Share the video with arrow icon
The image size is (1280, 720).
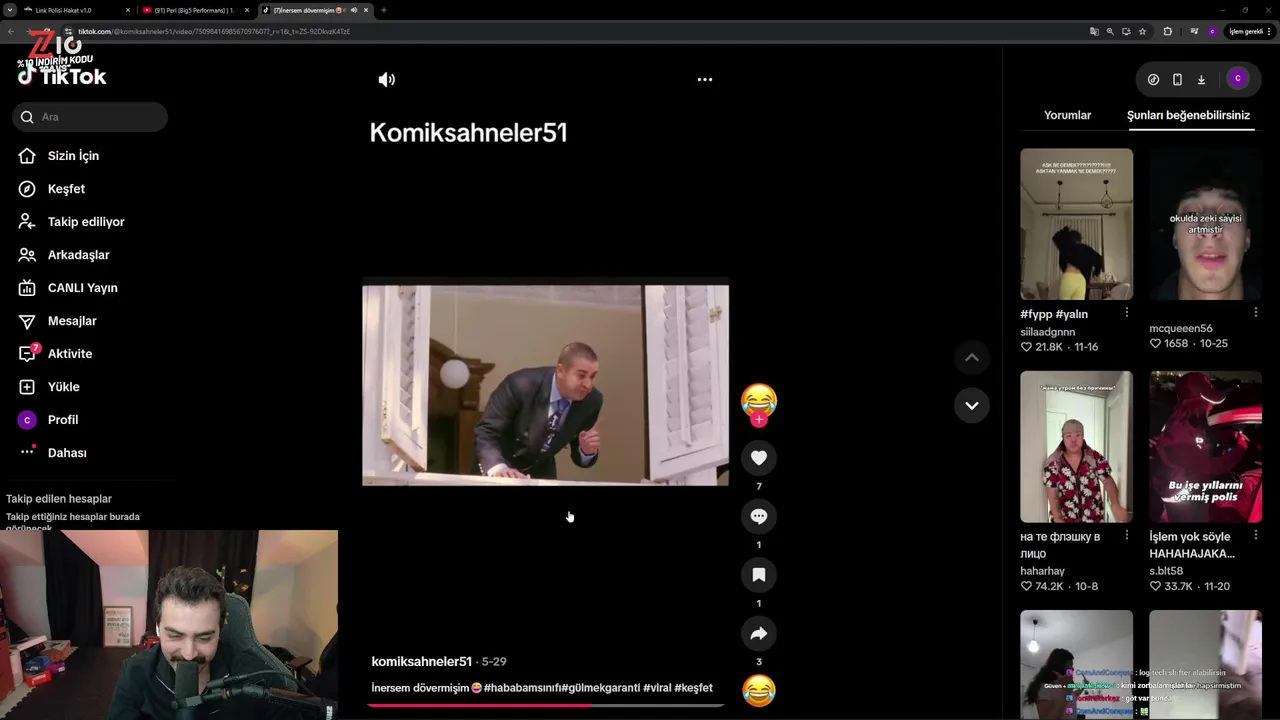(759, 633)
